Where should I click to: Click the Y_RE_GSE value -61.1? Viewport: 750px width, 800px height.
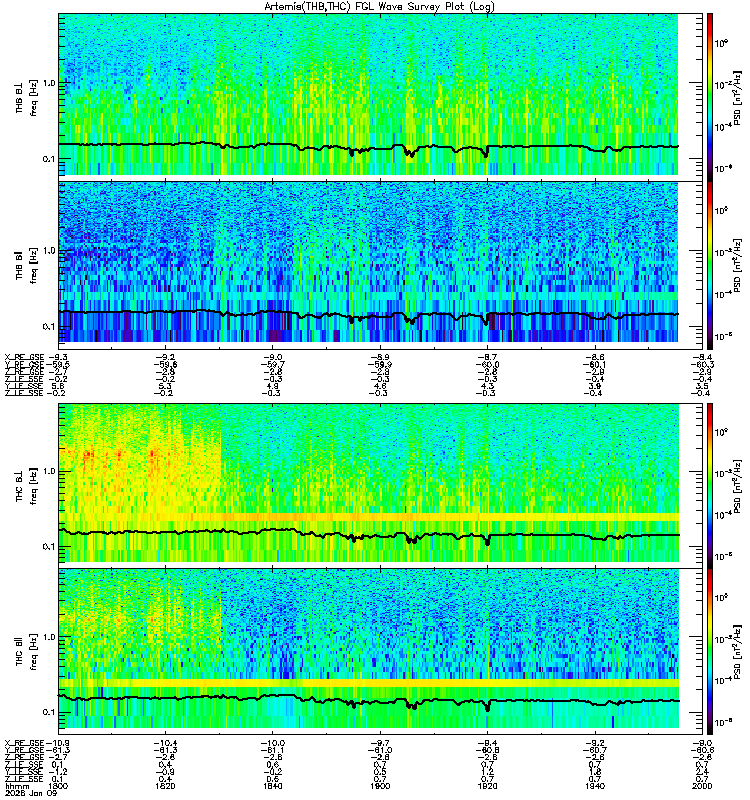tap(272, 751)
